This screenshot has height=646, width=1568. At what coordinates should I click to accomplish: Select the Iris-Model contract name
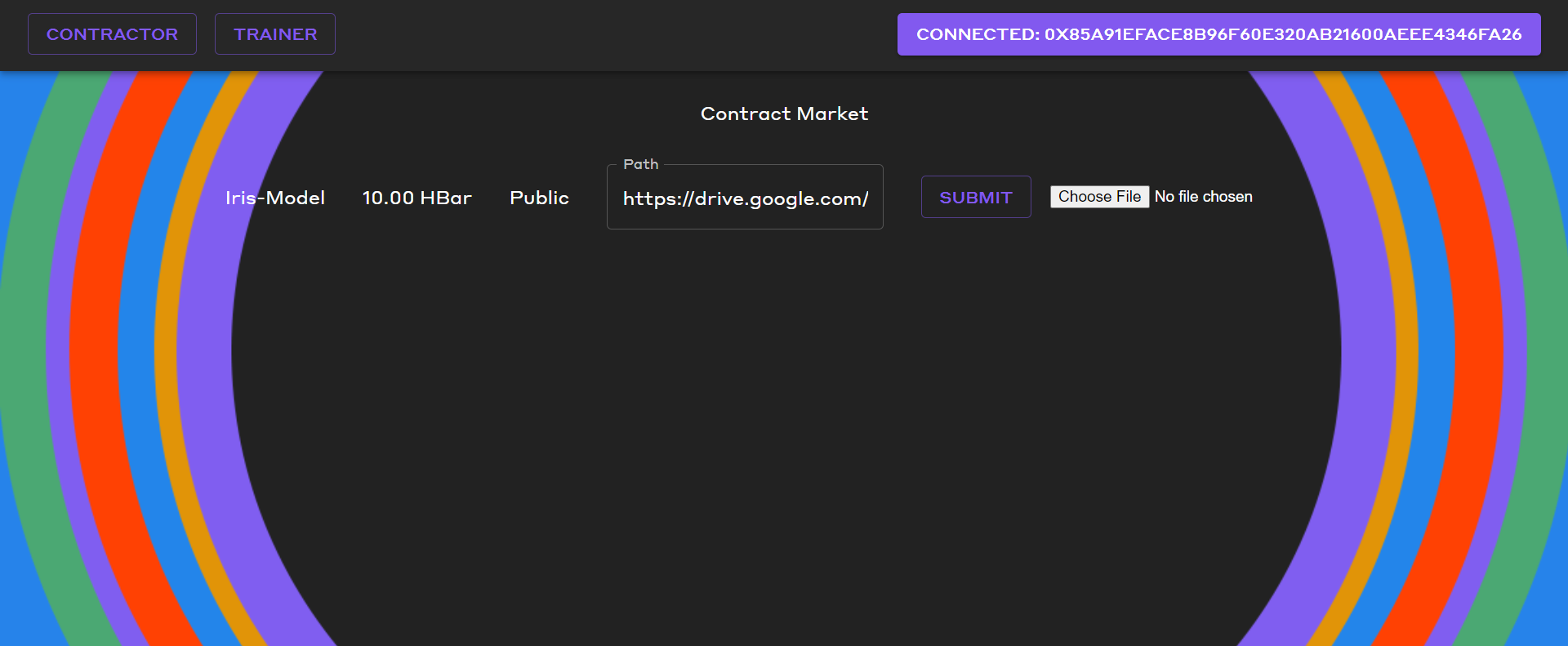(x=275, y=198)
